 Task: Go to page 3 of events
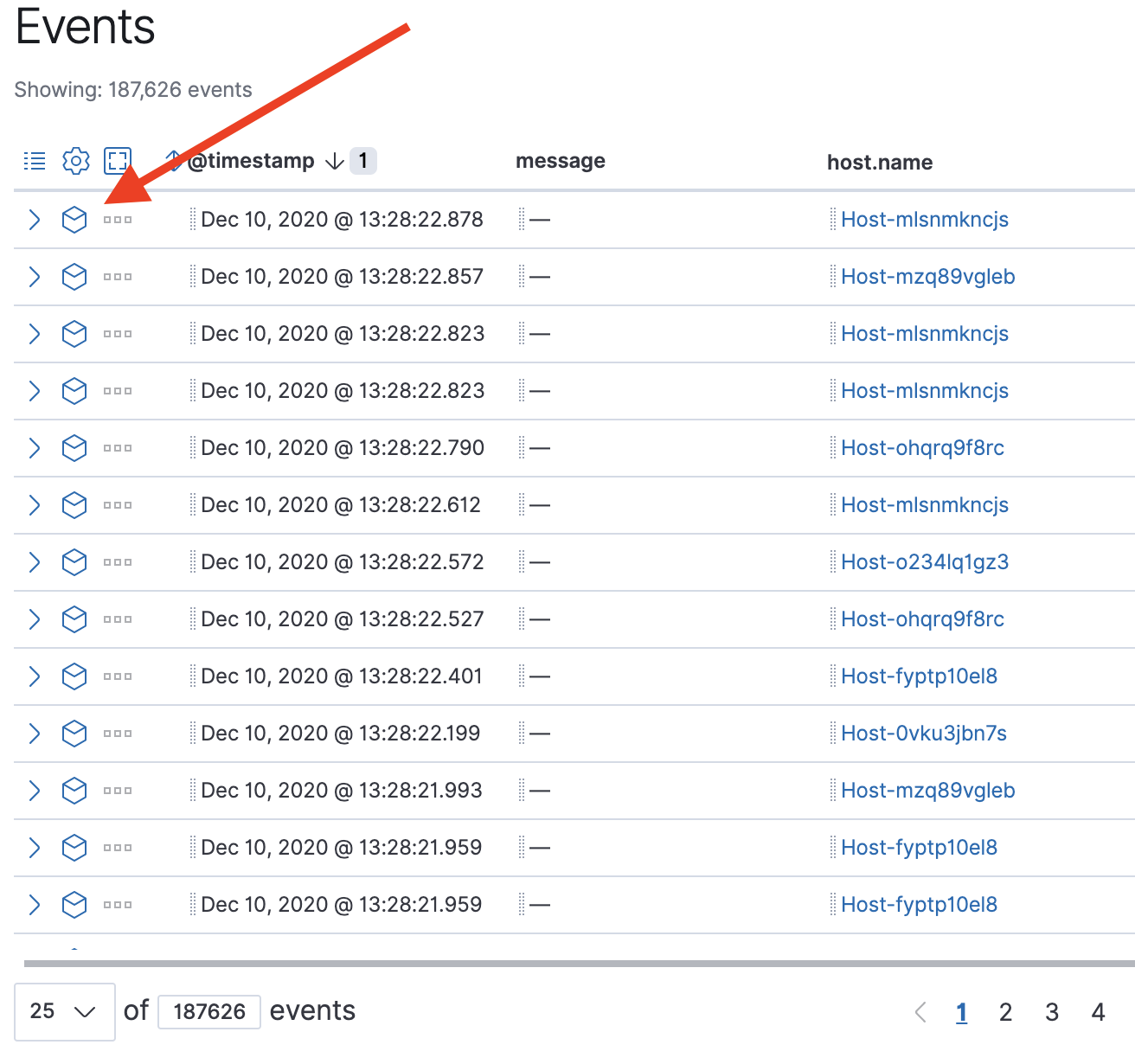pyautogui.click(x=1052, y=1011)
